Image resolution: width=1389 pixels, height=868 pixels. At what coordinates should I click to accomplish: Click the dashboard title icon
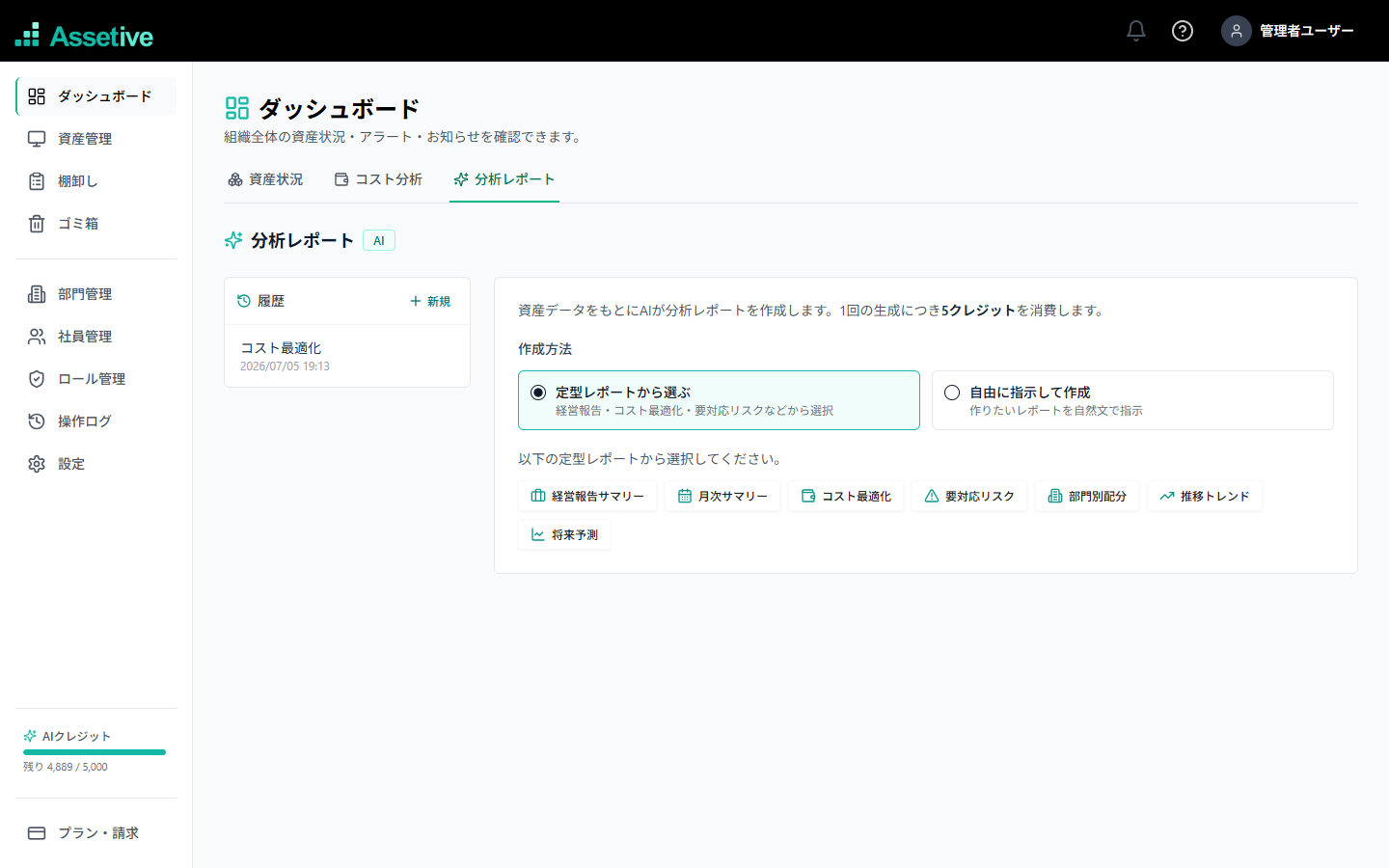tap(237, 108)
